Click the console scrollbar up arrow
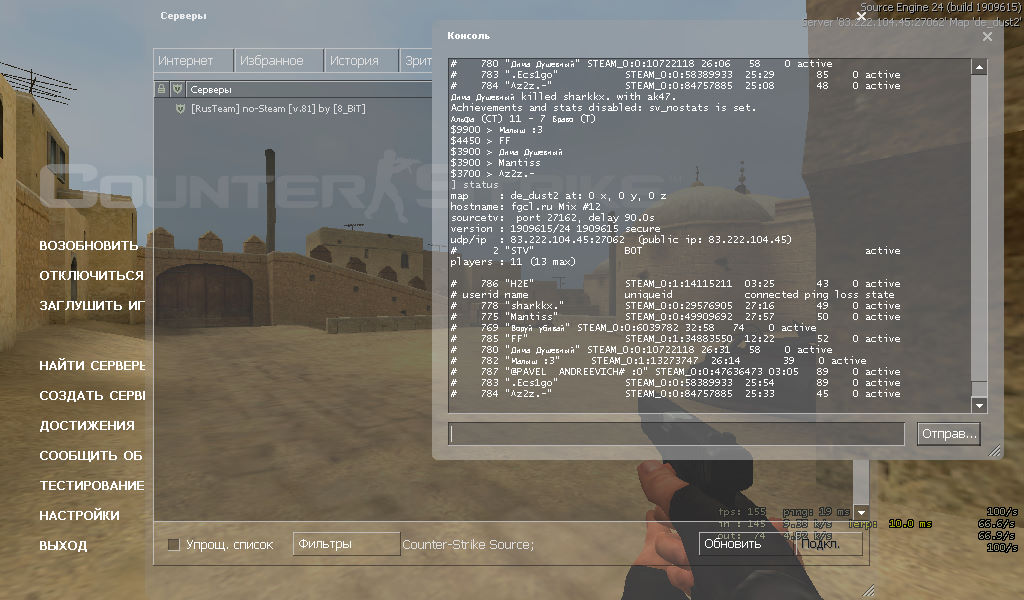This screenshot has height=600, width=1024. (x=979, y=67)
